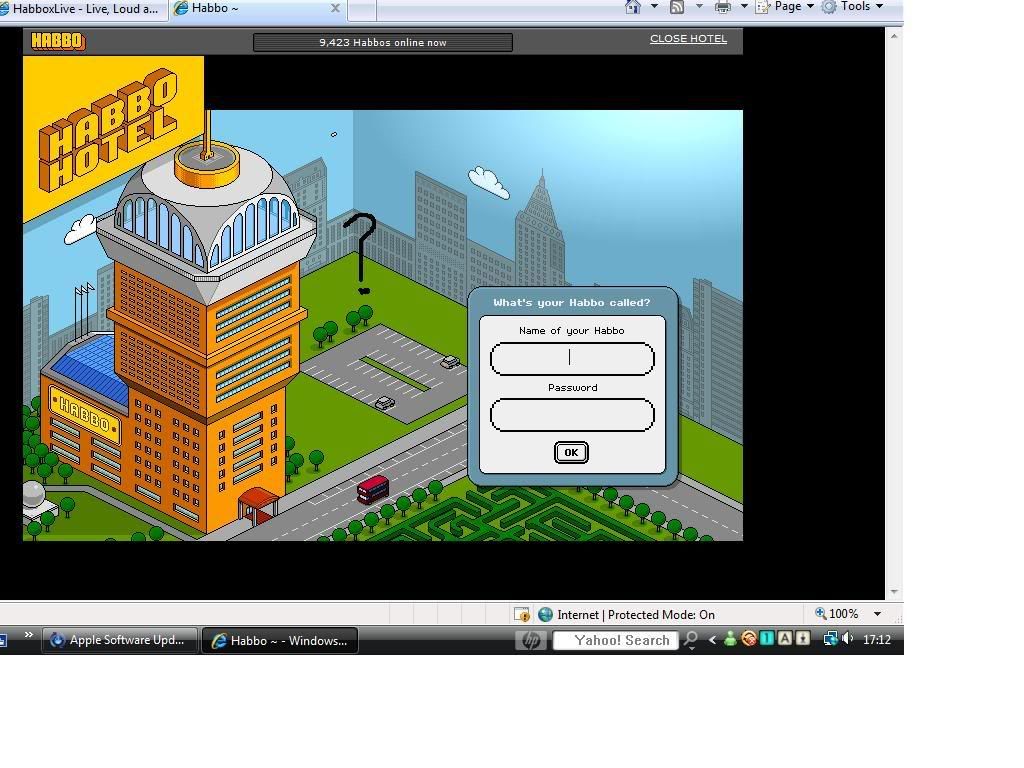This screenshot has height=768, width=1024.
Task: Click the Tools gear icon
Action: click(829, 7)
